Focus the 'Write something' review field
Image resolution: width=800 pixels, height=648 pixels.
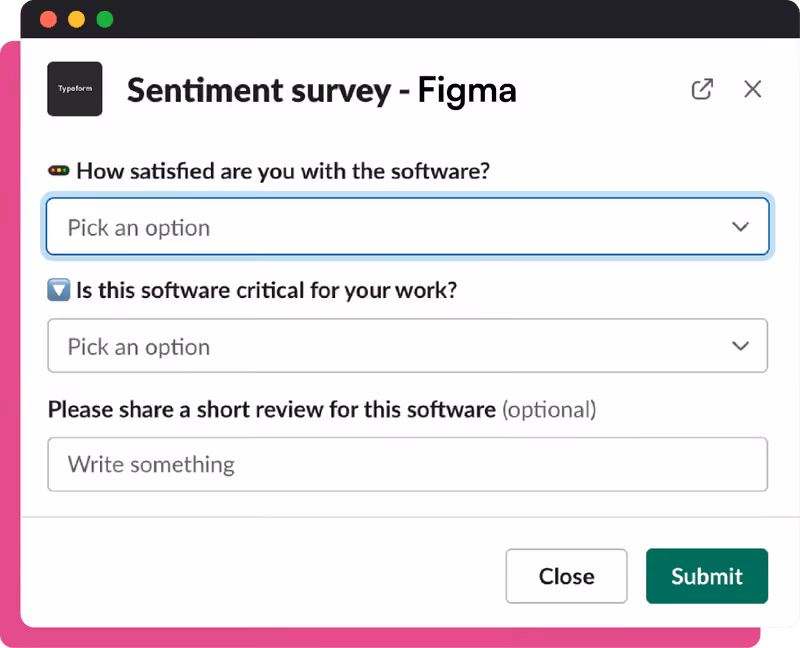(x=408, y=464)
